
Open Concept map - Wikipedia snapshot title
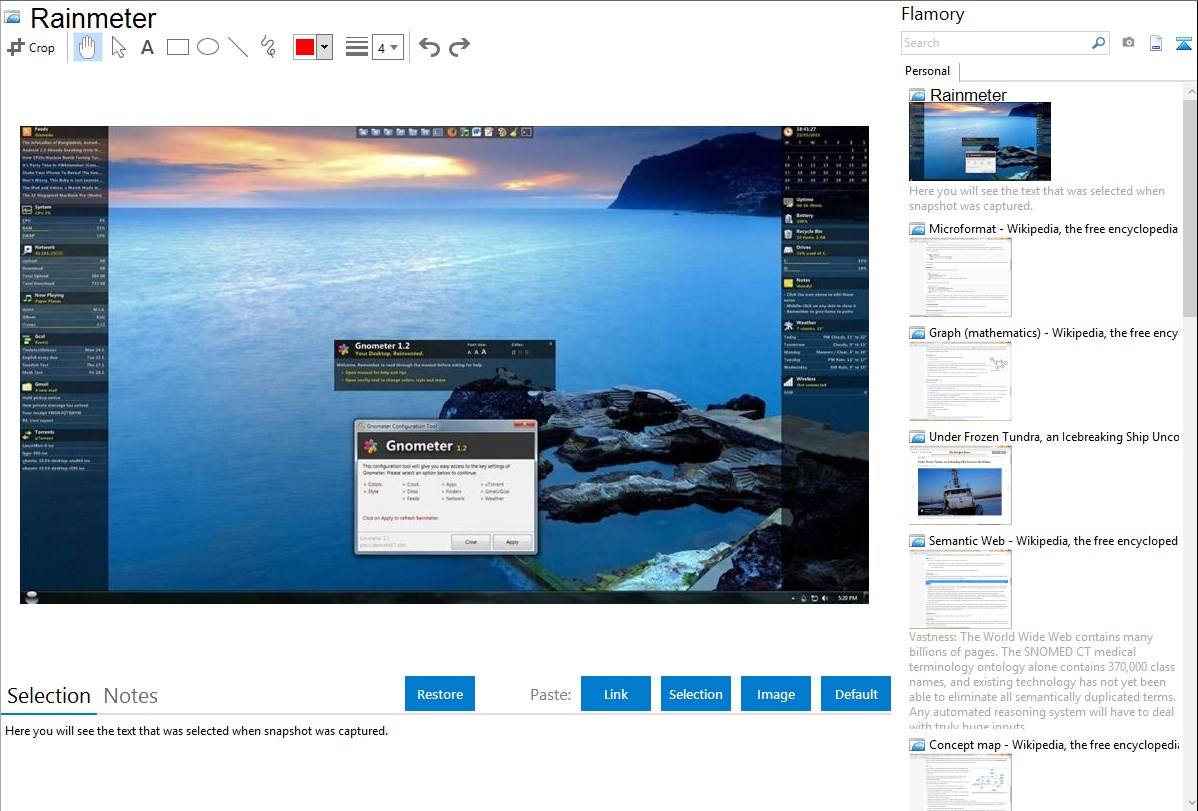coord(1053,744)
